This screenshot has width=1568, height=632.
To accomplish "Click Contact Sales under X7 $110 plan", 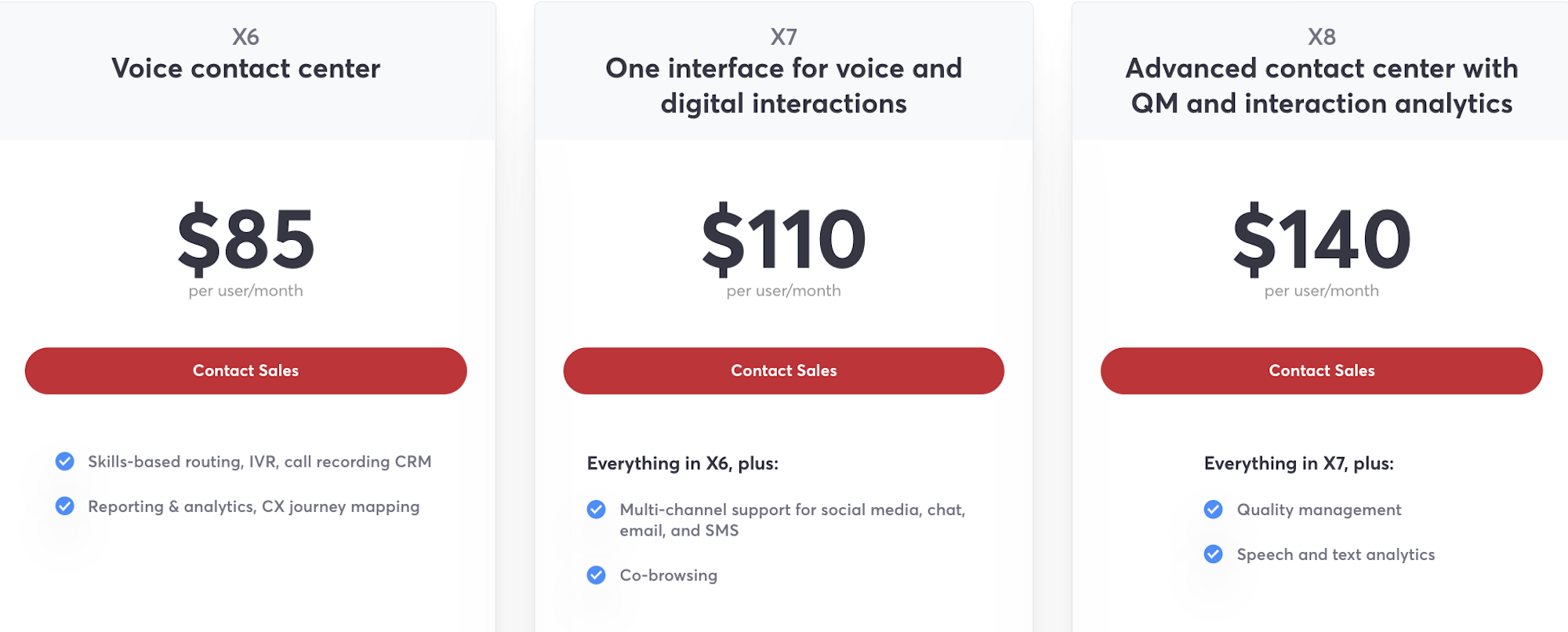I will click(783, 371).
